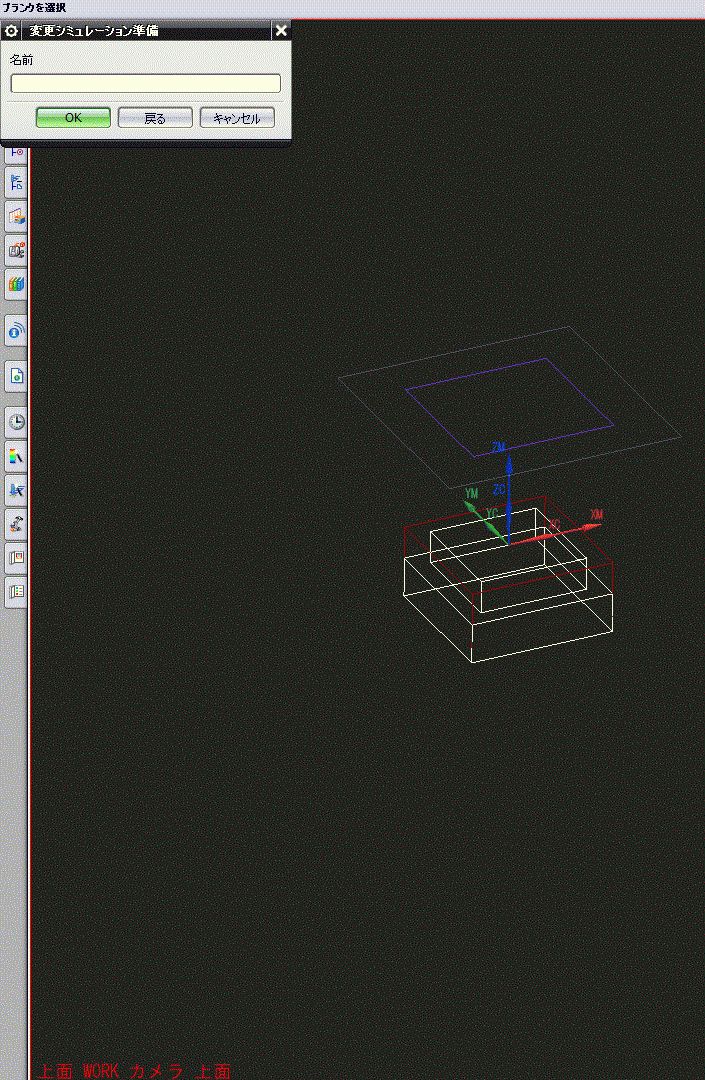Open the web browser page tab

(16, 376)
